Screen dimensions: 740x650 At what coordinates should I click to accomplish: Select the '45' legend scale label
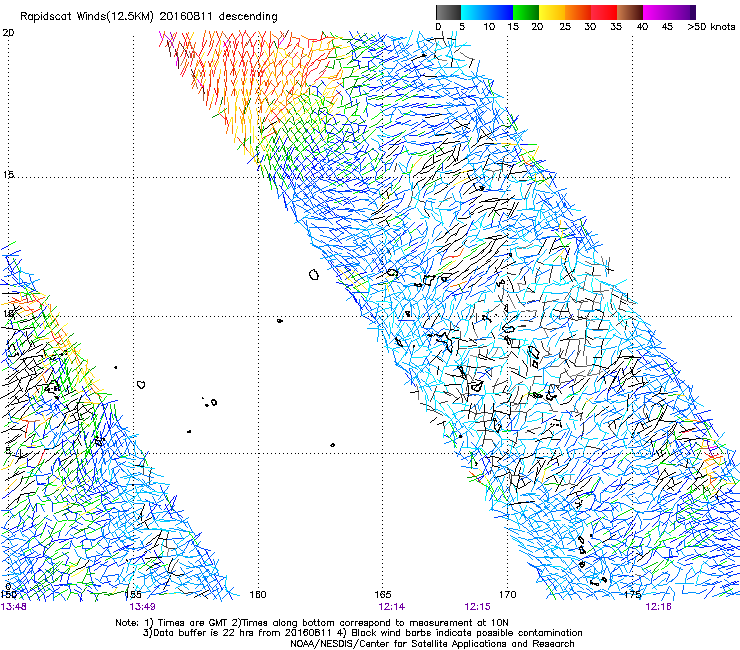[x=667, y=27]
